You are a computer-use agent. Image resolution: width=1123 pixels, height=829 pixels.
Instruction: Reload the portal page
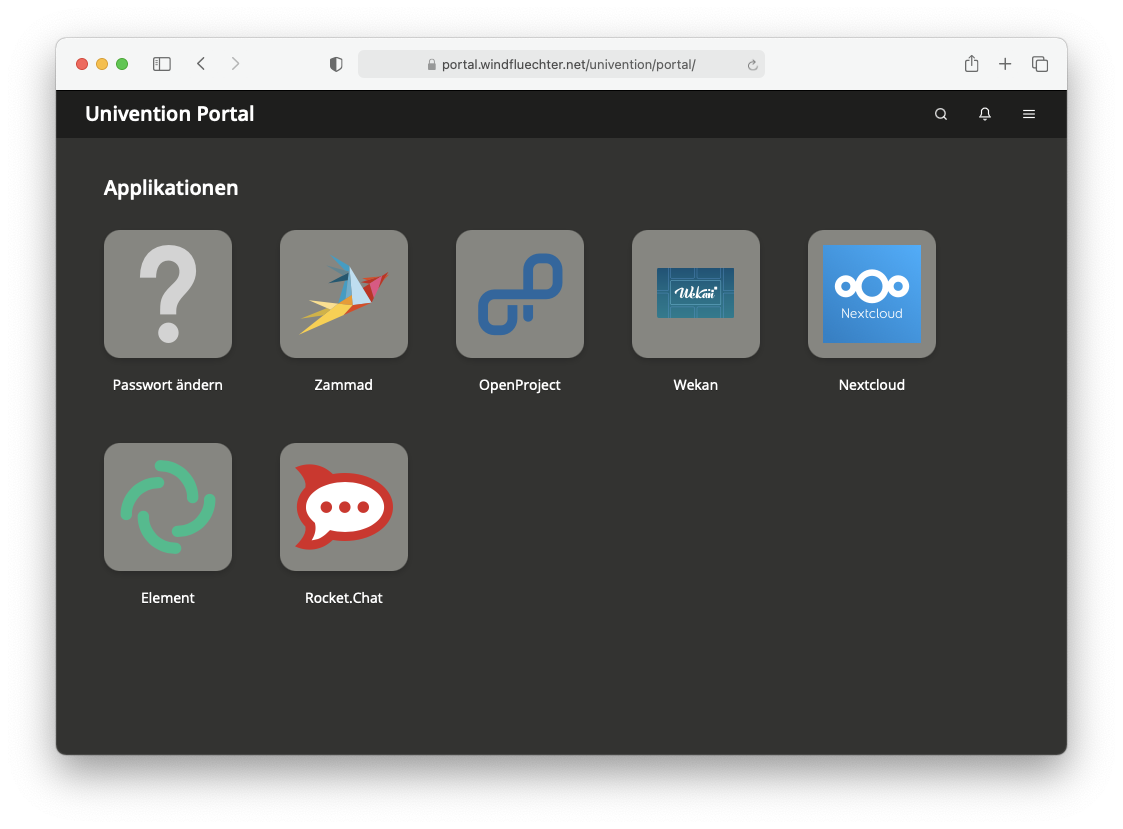pos(752,65)
